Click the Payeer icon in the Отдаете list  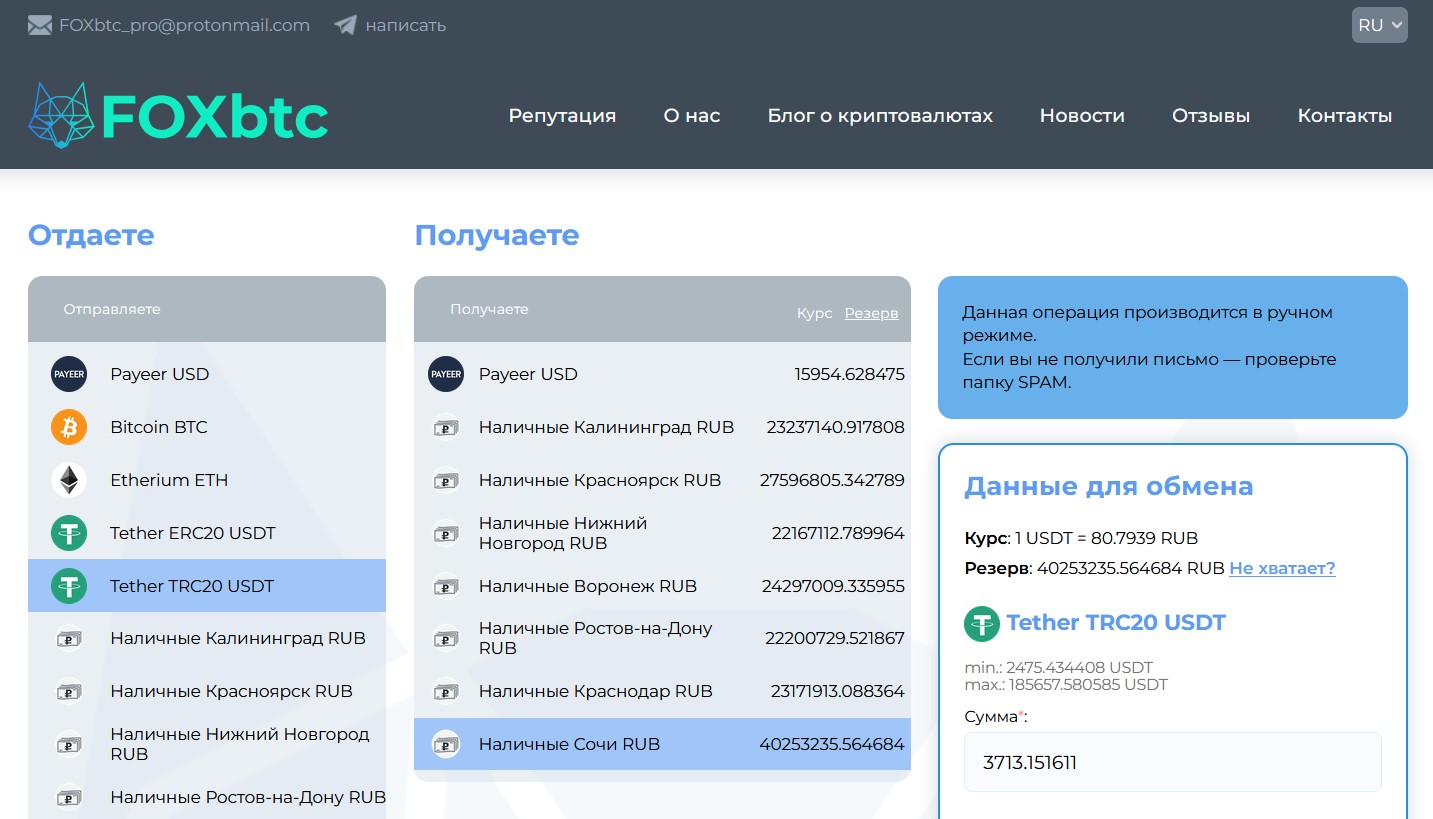pos(69,374)
